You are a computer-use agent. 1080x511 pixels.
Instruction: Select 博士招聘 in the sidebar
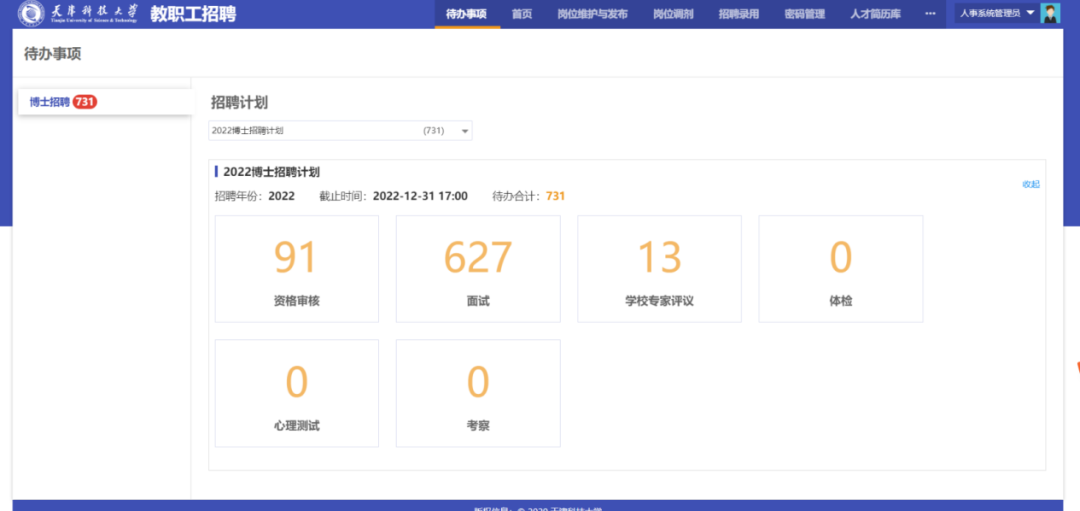tap(50, 102)
